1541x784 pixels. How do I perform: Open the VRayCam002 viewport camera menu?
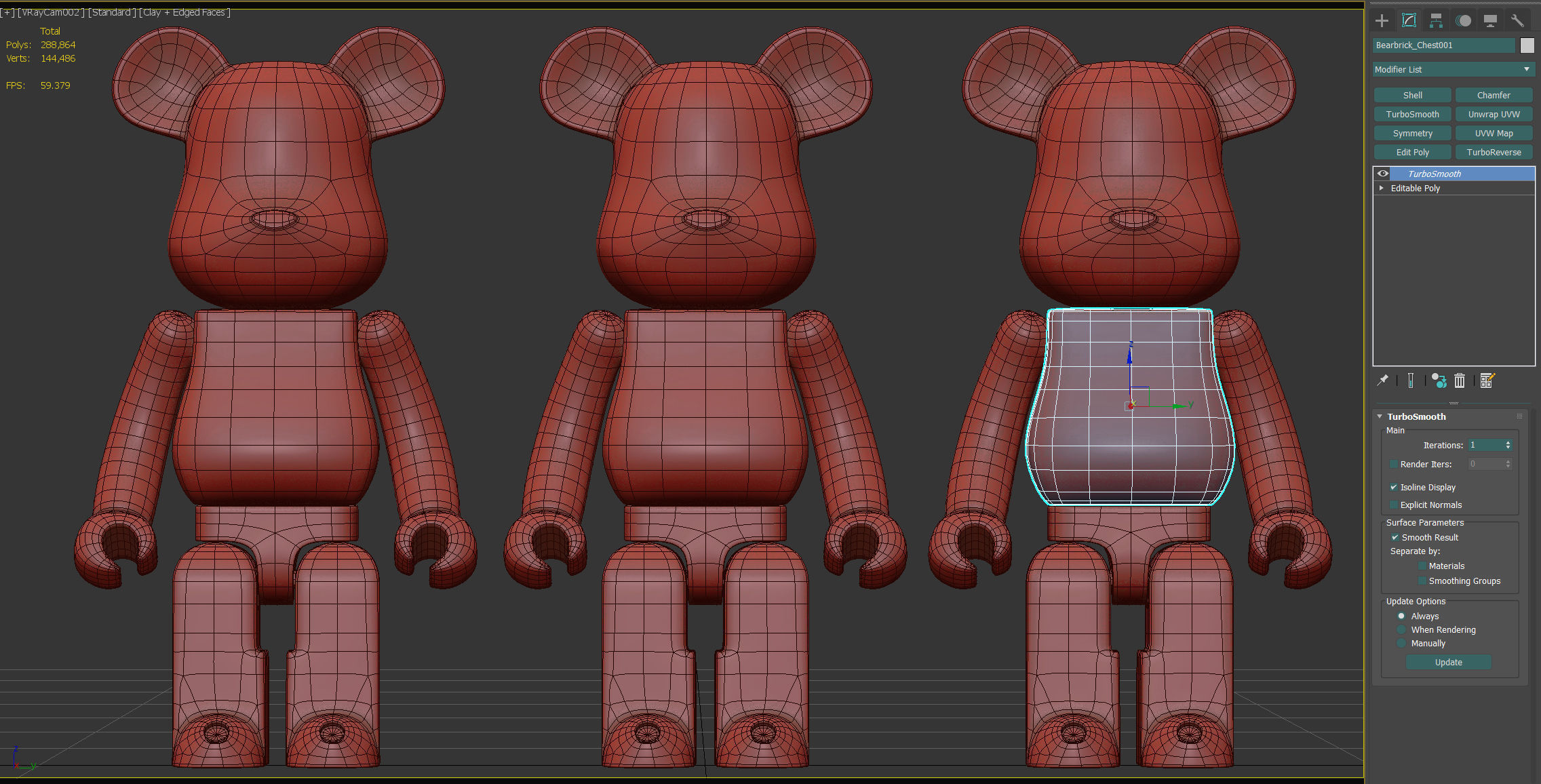click(x=50, y=12)
